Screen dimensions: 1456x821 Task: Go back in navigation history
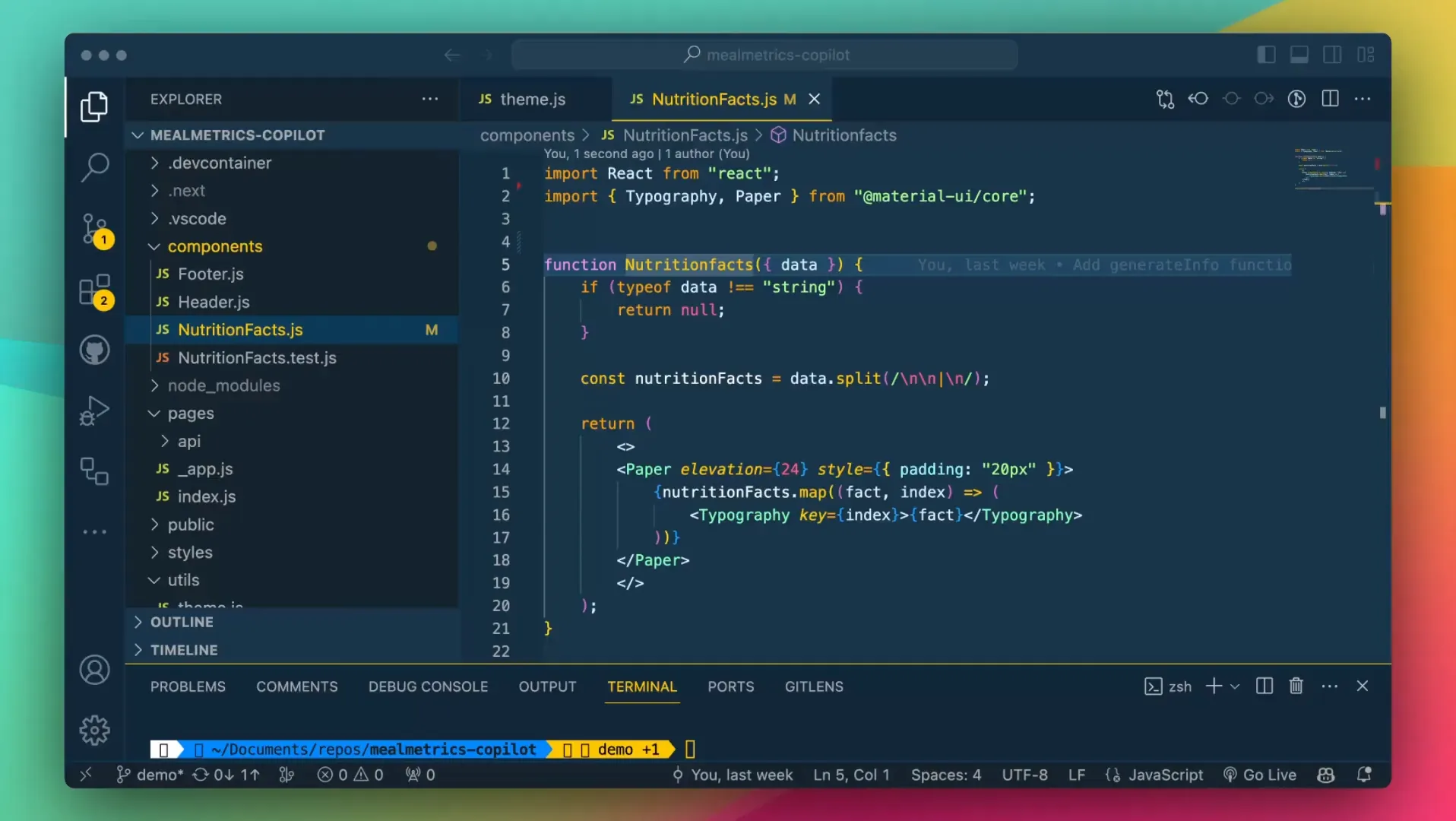click(452, 55)
